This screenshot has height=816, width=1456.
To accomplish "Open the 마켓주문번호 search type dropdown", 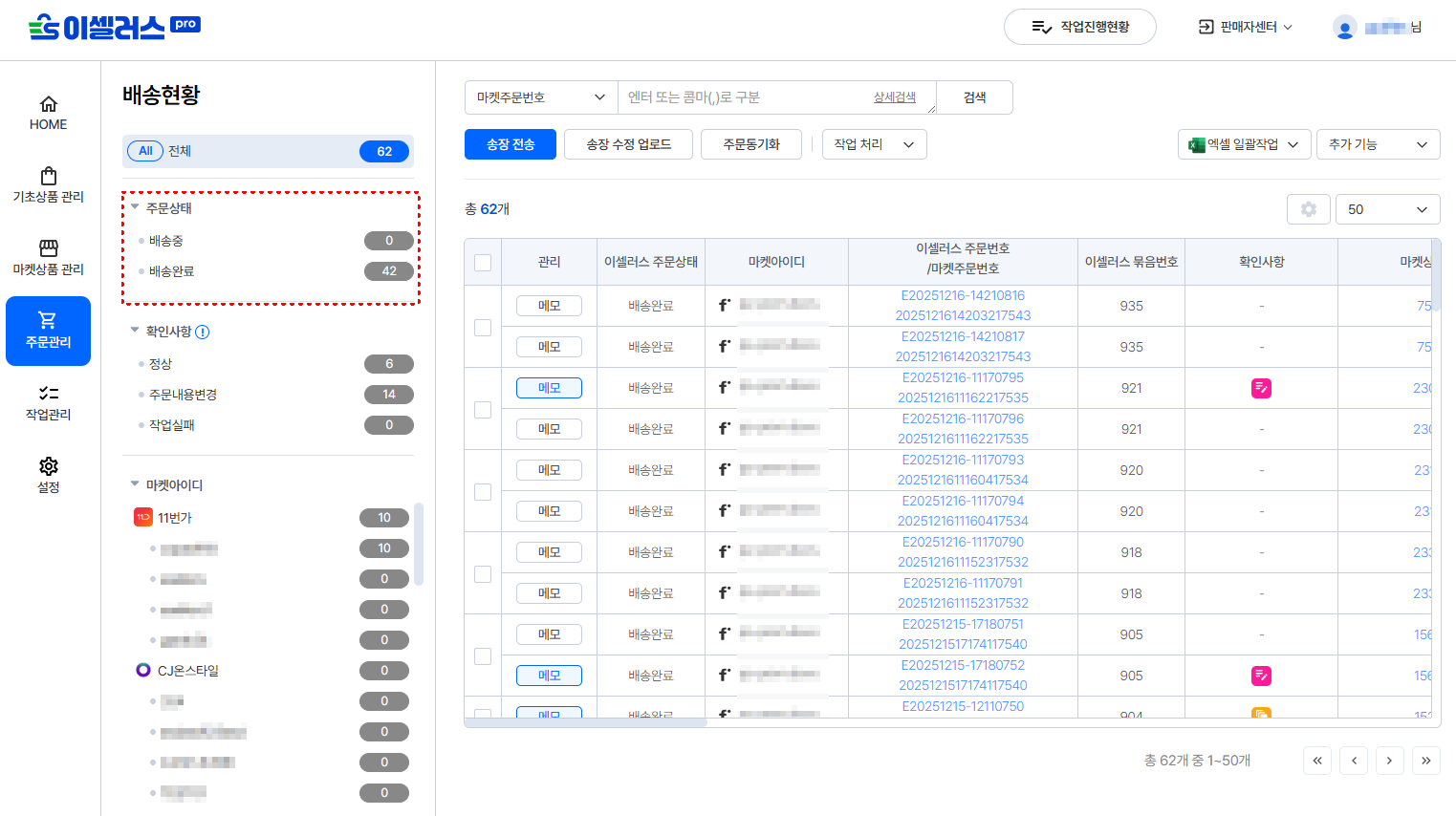I will [x=541, y=97].
